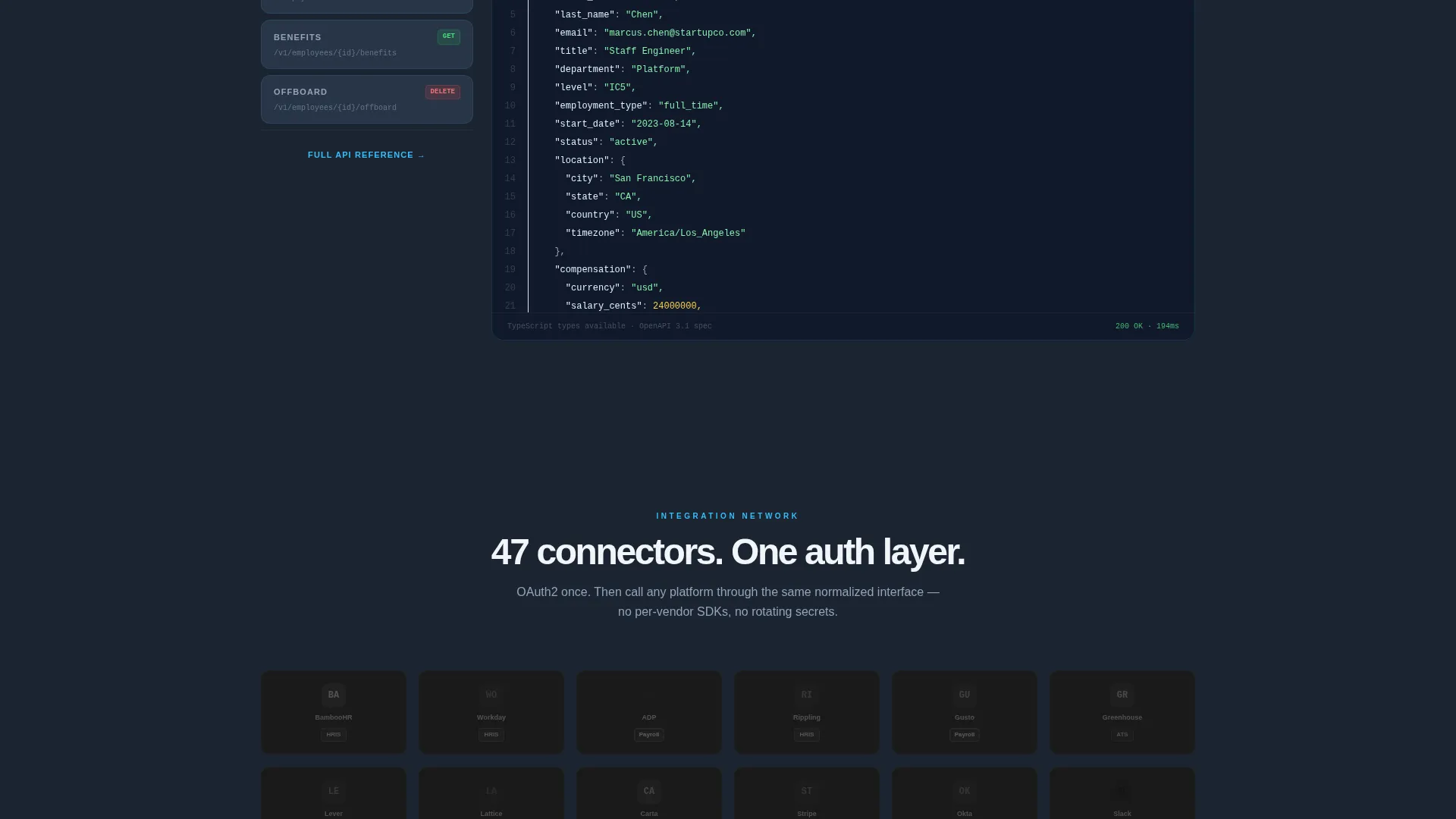Click the Payroll tag on ADP card
Viewport: 1456px width, 819px height.
[x=649, y=735]
